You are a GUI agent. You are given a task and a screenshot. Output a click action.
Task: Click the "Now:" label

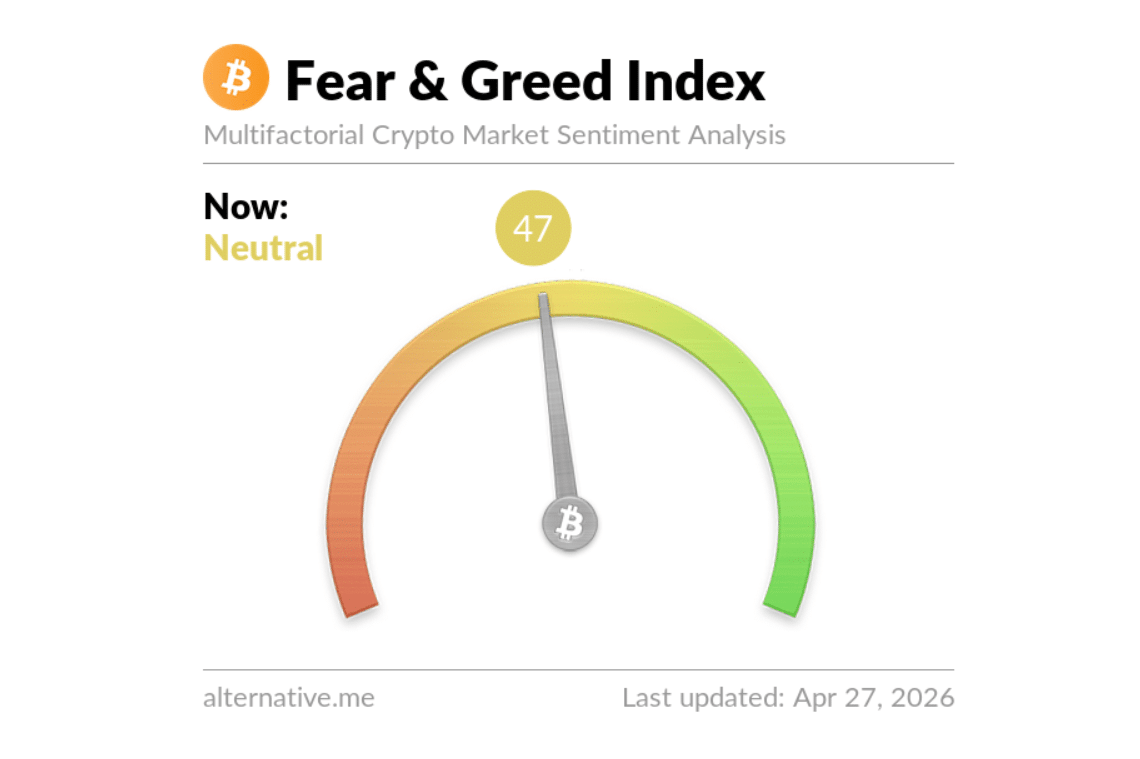(x=246, y=206)
